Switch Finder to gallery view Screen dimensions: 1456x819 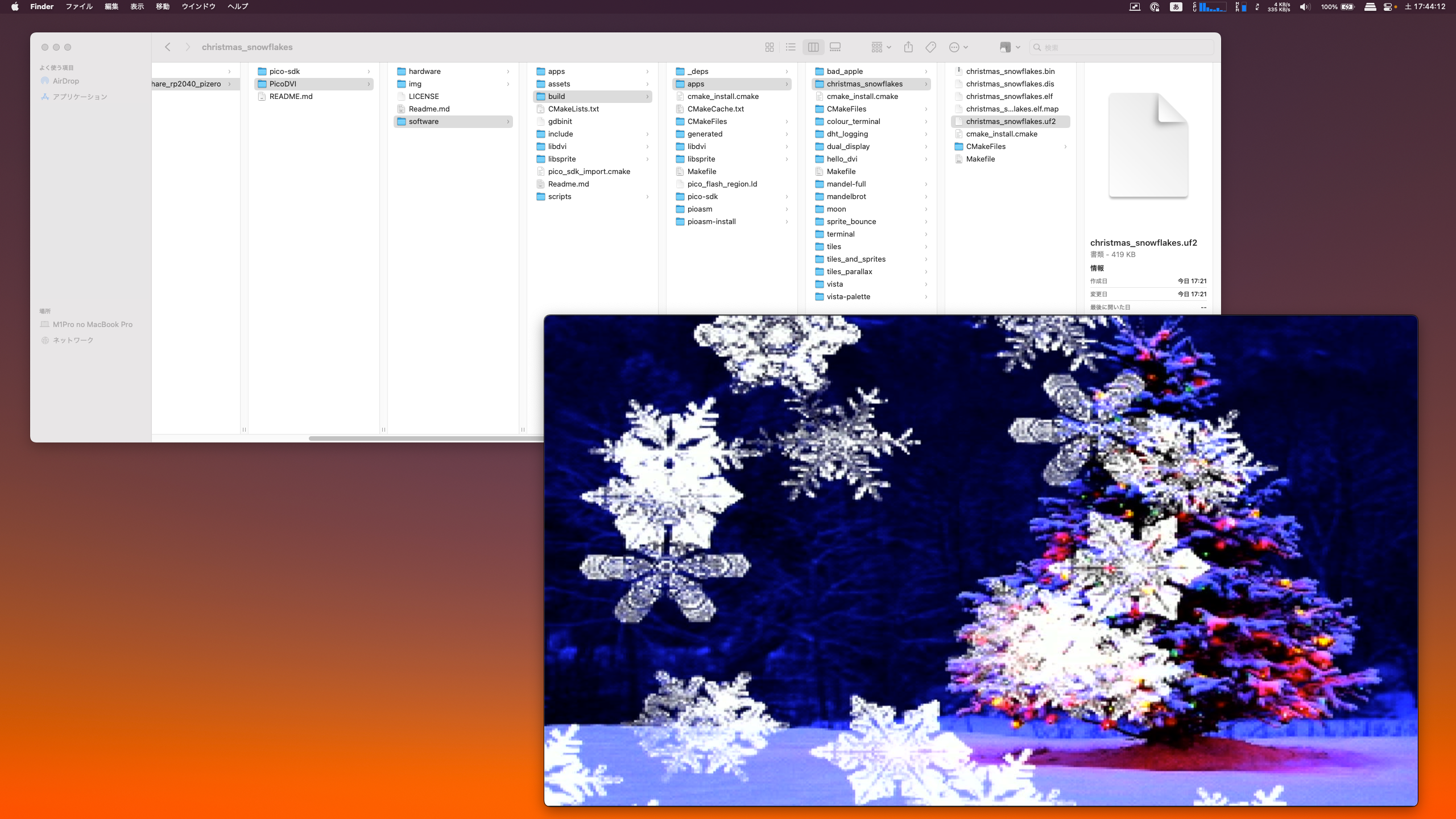[835, 47]
